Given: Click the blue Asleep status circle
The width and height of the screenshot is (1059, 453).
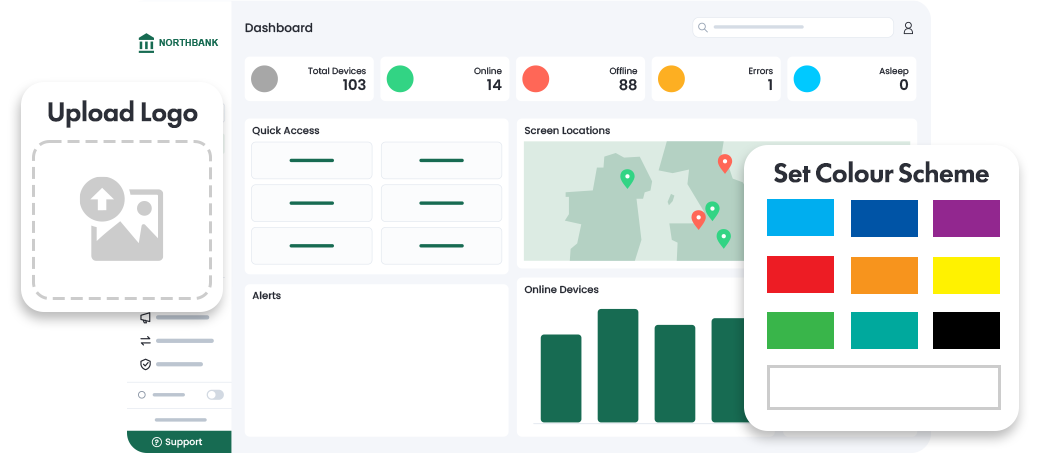Looking at the screenshot, I should (x=807, y=79).
